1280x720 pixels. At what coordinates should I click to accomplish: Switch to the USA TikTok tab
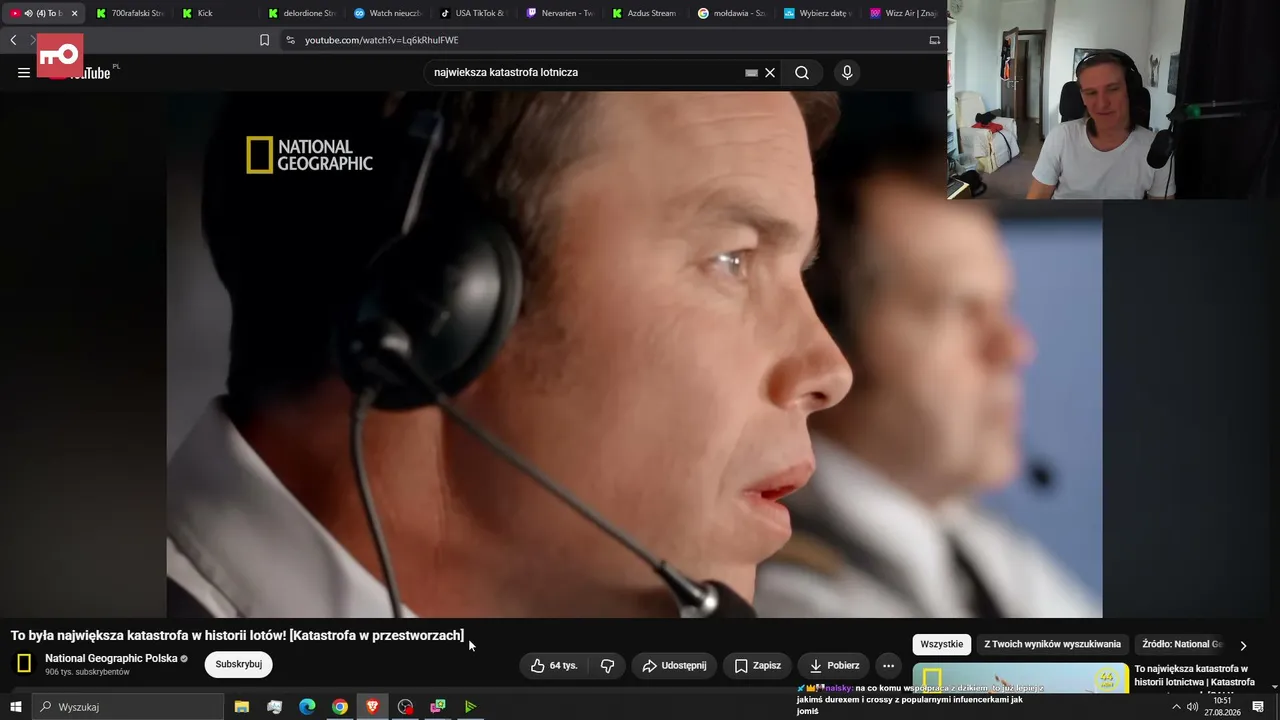point(474,13)
